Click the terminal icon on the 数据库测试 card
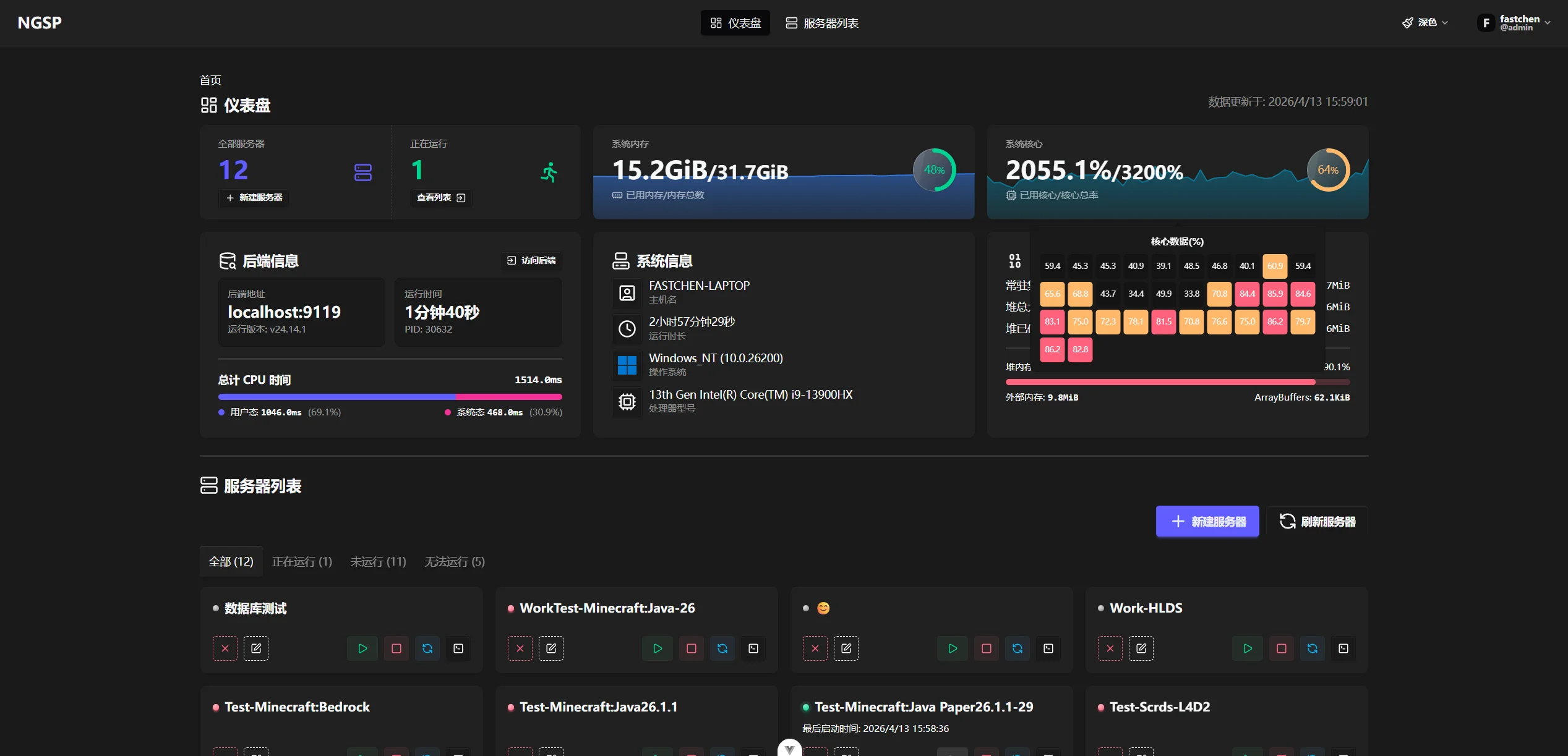Image resolution: width=1568 pixels, height=756 pixels. [458, 648]
